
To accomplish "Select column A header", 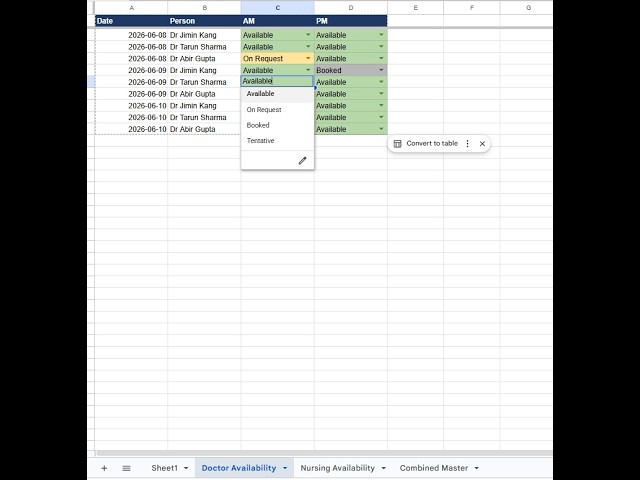I will pos(131,8).
